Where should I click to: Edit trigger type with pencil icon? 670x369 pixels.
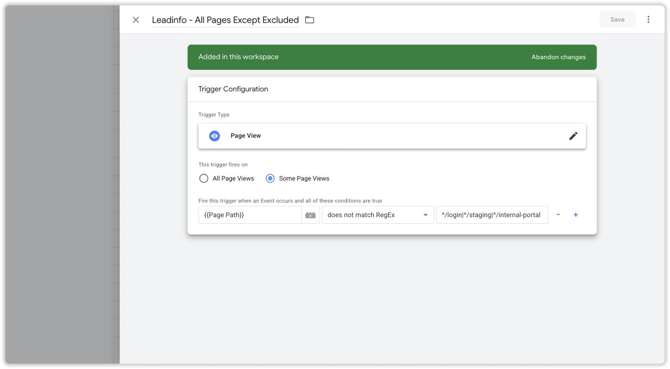[573, 136]
